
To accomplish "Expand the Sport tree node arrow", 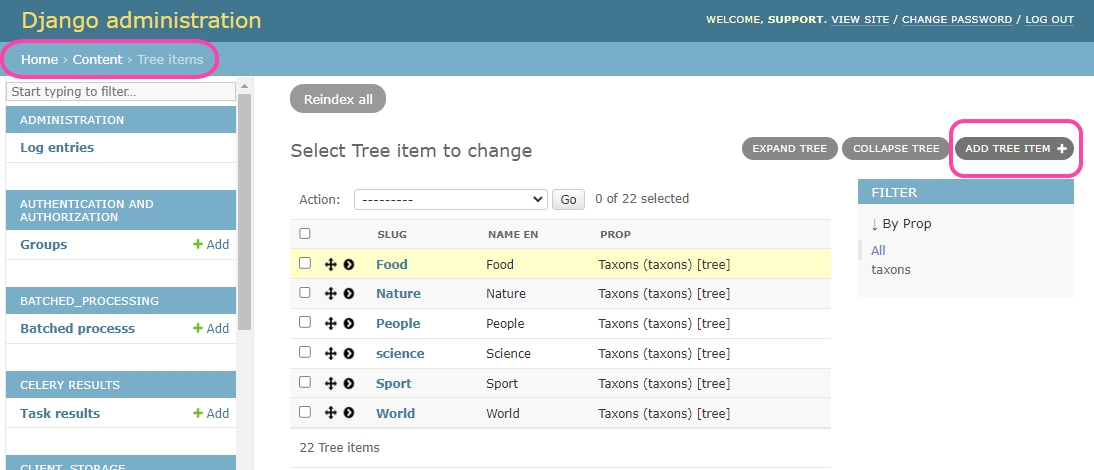I will [x=349, y=384].
